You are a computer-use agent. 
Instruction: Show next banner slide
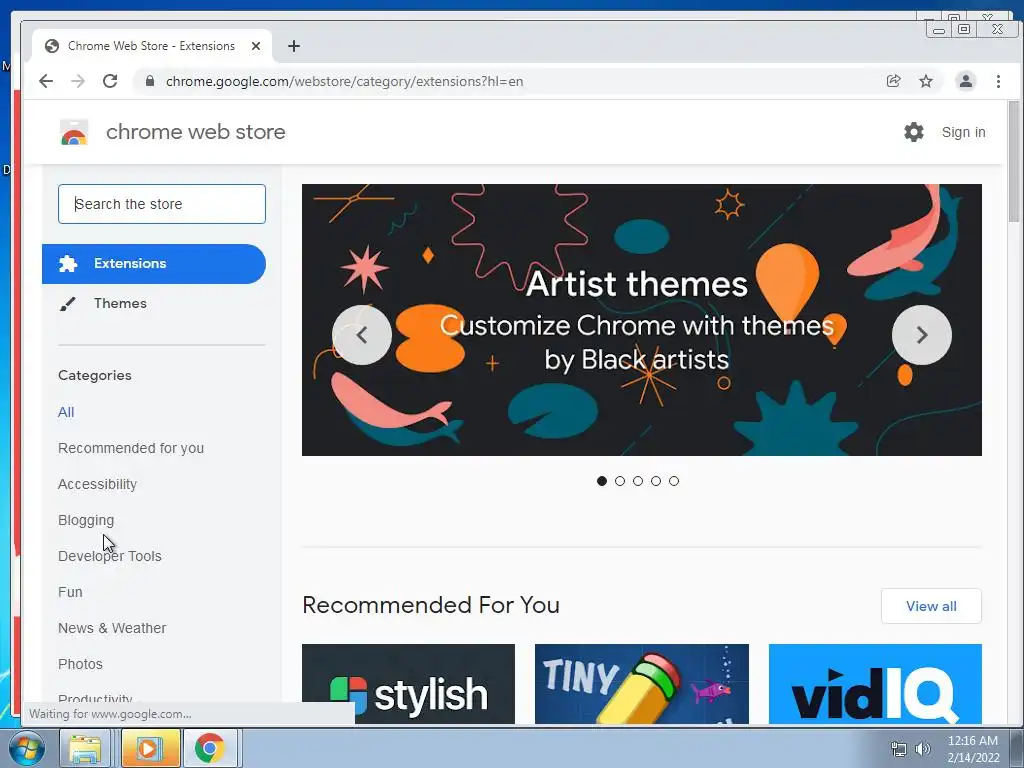coord(921,335)
